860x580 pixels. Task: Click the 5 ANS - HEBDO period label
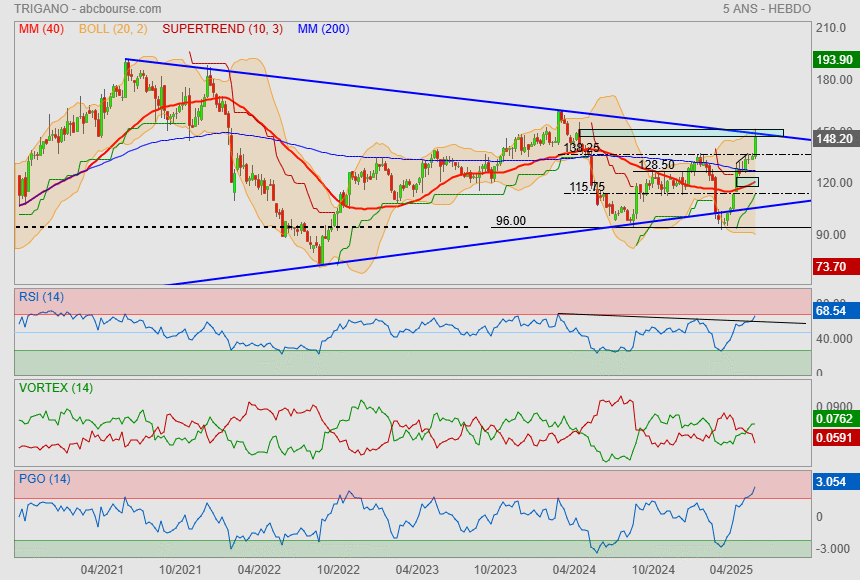pos(766,9)
